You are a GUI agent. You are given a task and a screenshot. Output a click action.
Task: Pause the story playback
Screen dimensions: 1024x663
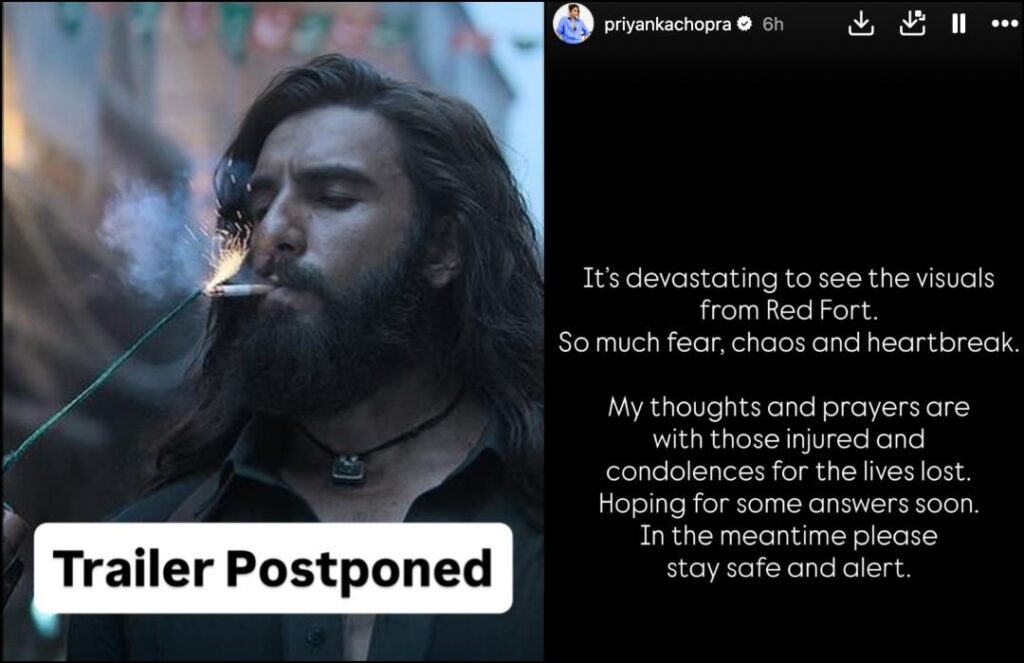pyautogui.click(x=958, y=24)
